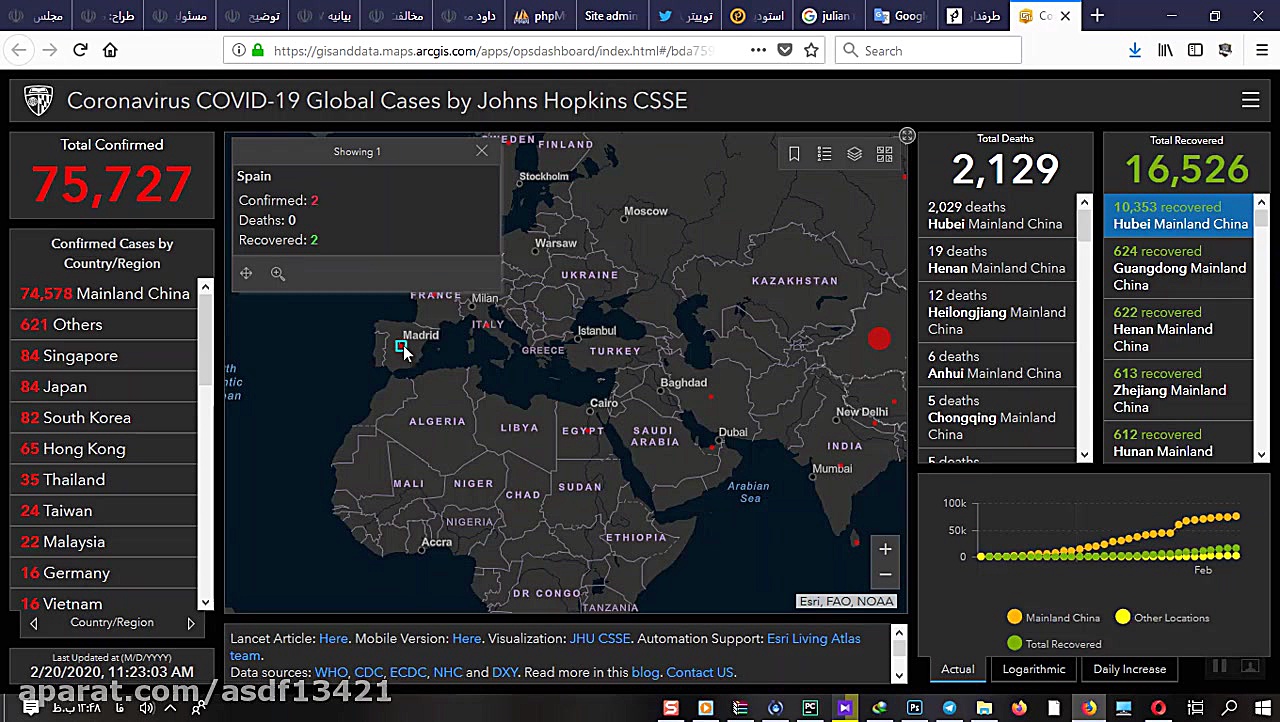Open the dashboard hamburger menu

[x=1250, y=100]
